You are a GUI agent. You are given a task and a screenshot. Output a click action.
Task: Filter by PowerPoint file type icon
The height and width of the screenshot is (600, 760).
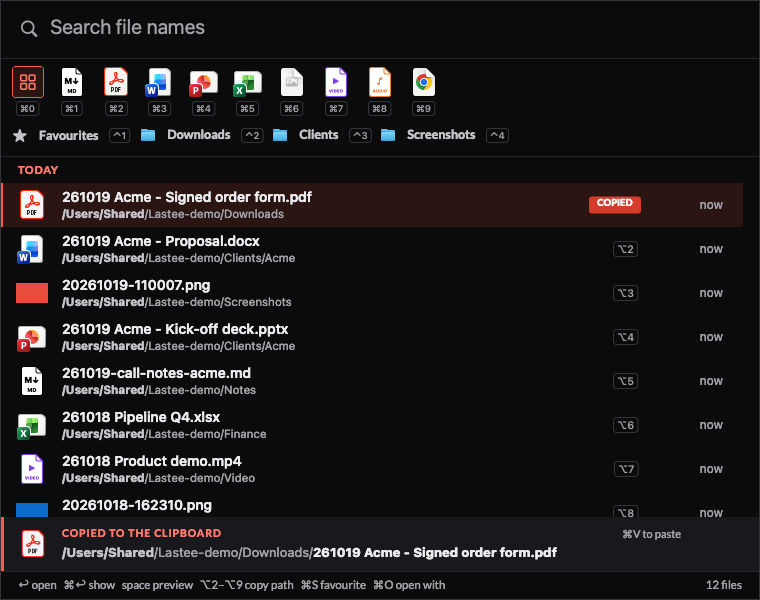[x=203, y=82]
